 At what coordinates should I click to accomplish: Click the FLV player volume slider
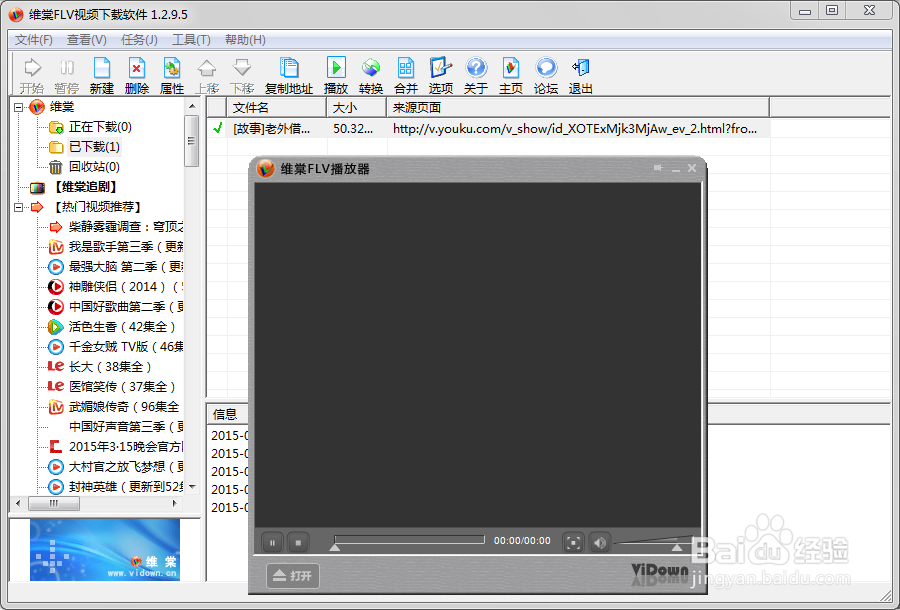(x=653, y=542)
